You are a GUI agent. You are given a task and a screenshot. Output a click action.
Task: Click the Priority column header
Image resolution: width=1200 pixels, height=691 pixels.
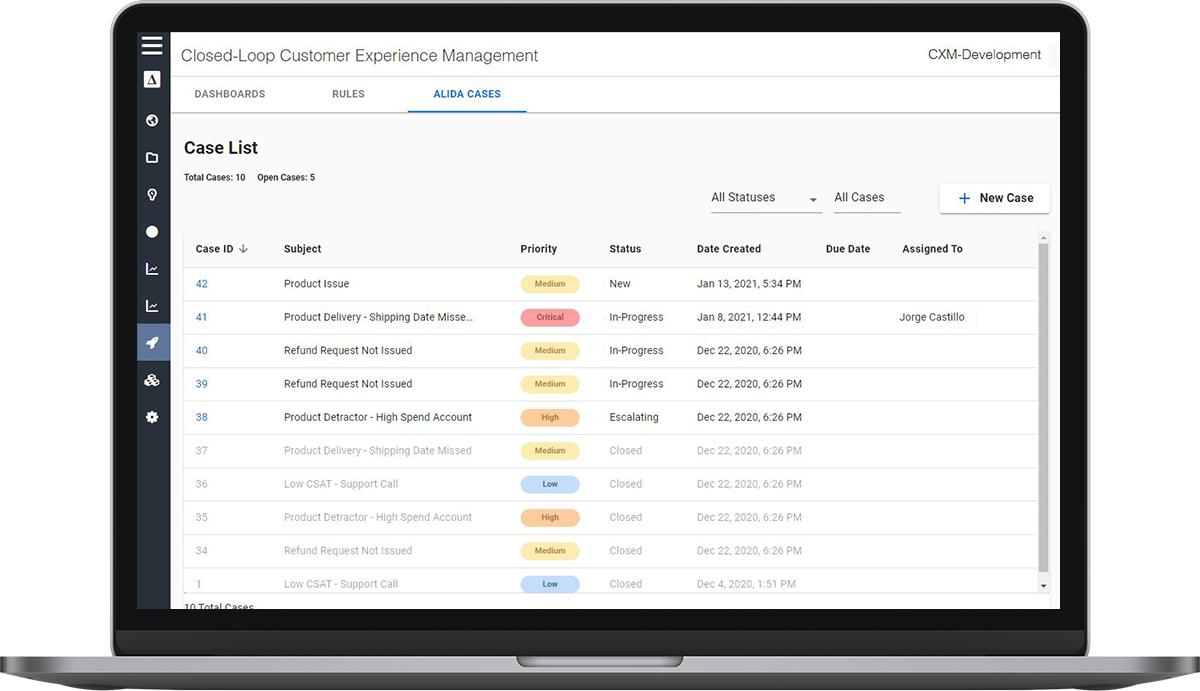pos(539,249)
